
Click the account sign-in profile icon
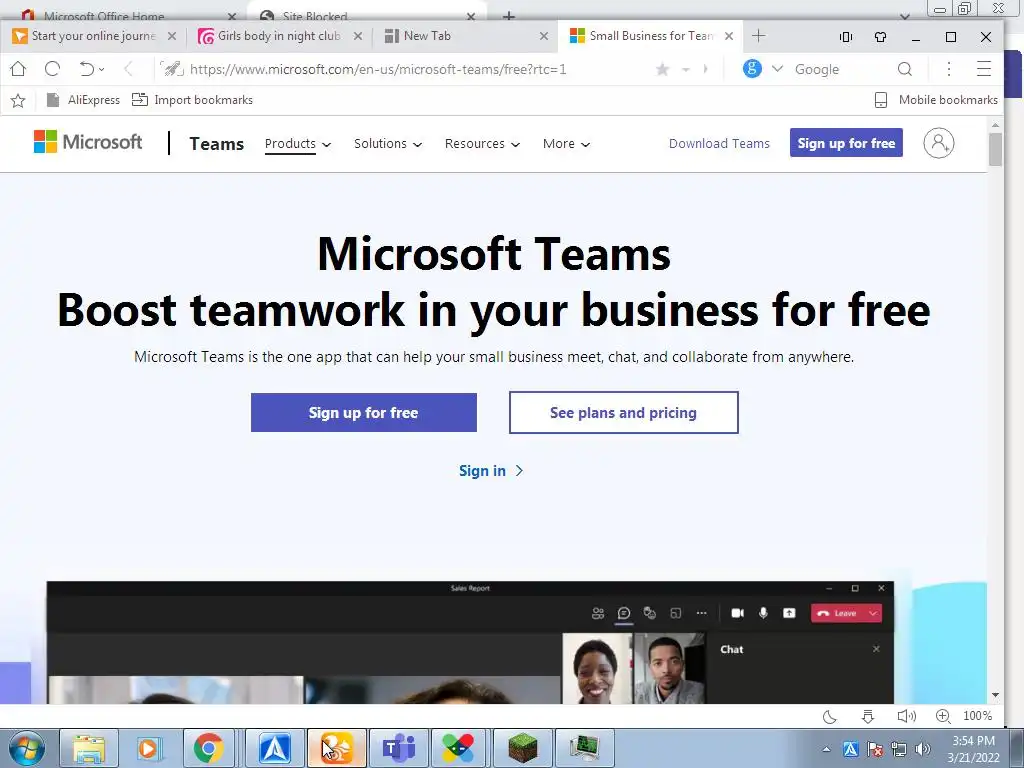tap(938, 143)
